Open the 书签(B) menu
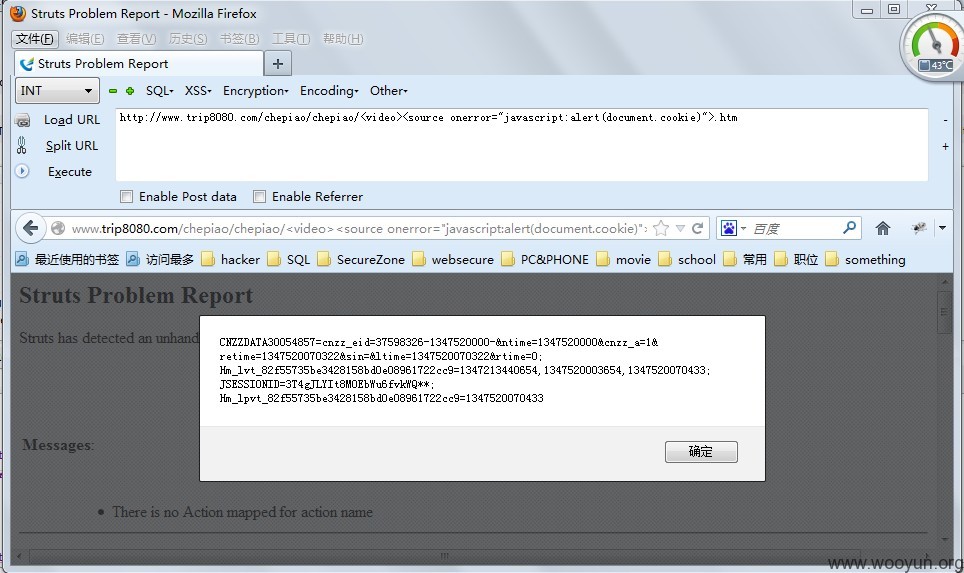The height and width of the screenshot is (573, 964). (239, 39)
